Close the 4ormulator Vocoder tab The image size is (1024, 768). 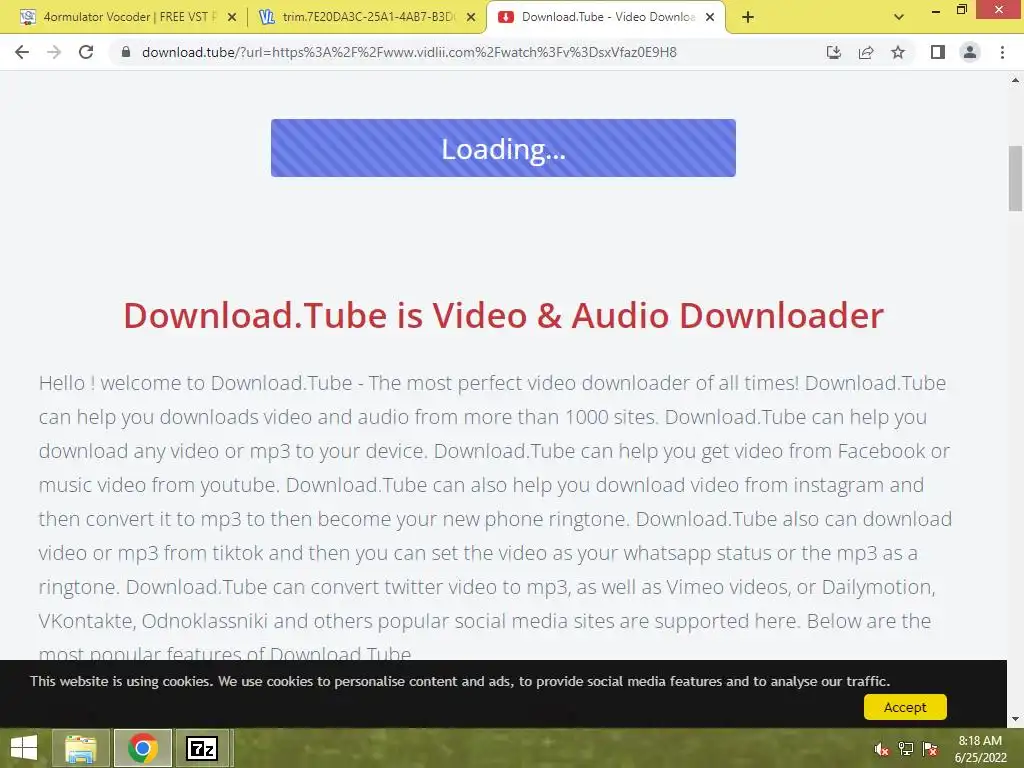(x=232, y=17)
